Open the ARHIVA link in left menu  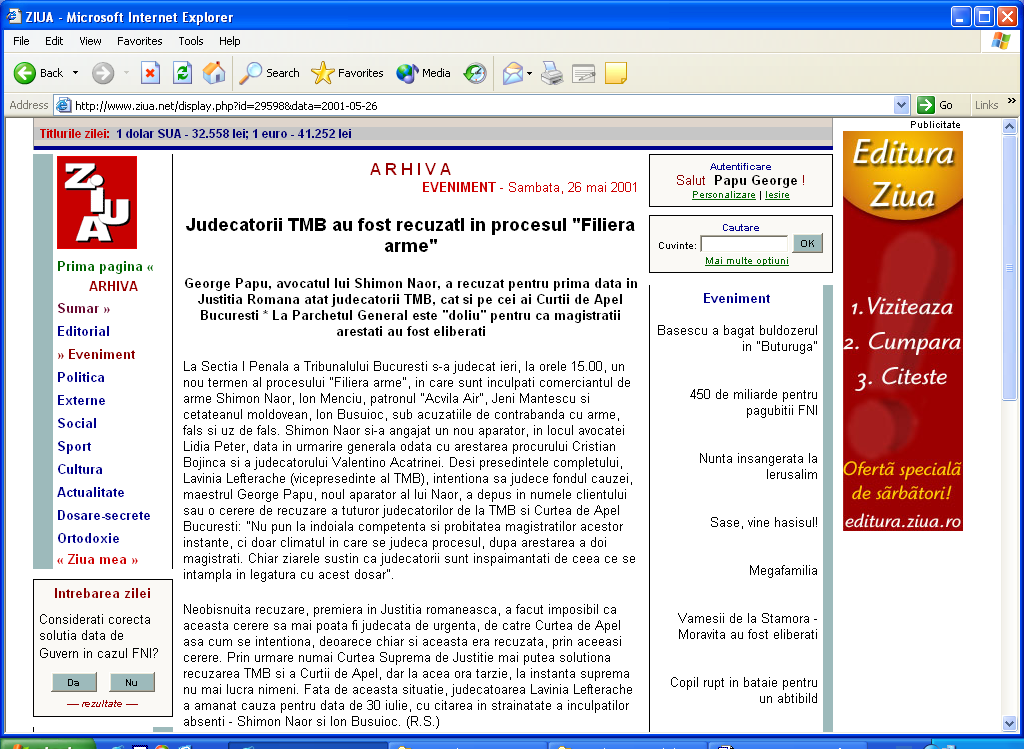tap(113, 286)
